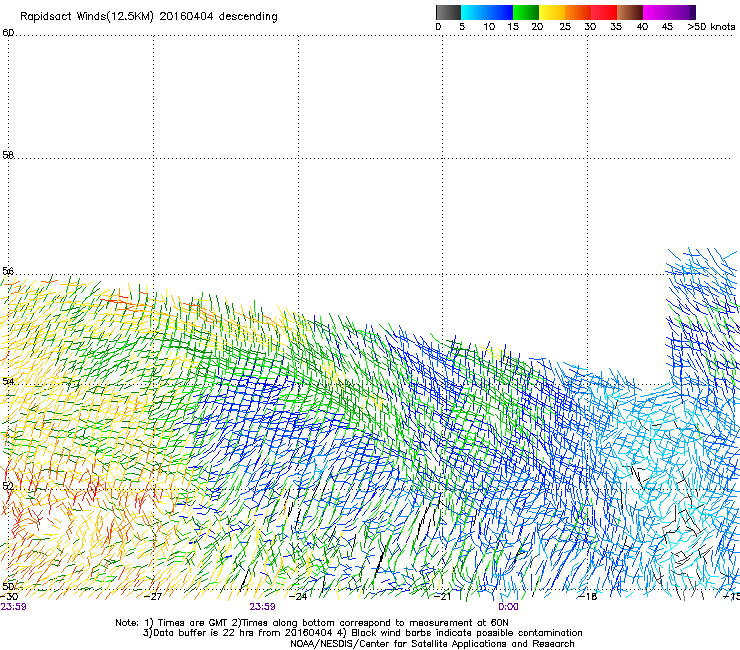Click the purple 23:59 time under -30
The width and height of the screenshot is (740, 650).
pos(13,607)
